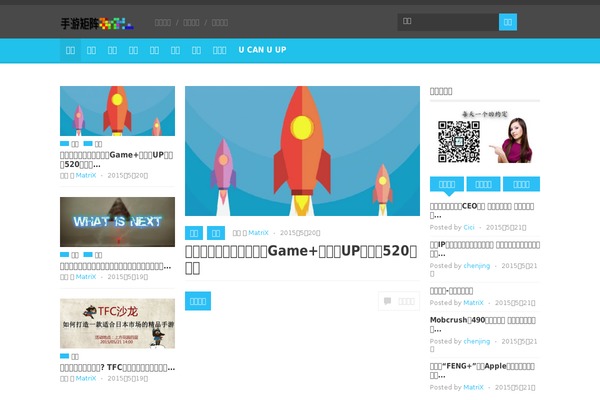Open the WHAT IS NEXT article thumbnail
The image size is (600, 400).
(x=117, y=221)
